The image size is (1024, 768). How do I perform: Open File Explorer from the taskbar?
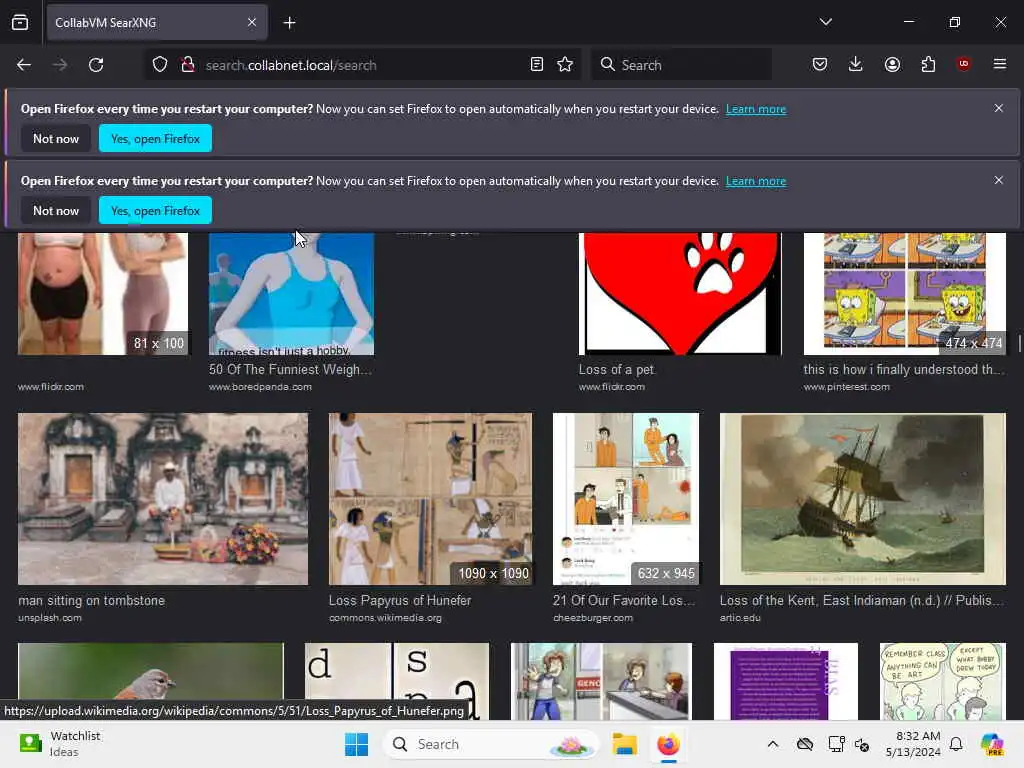coord(624,744)
